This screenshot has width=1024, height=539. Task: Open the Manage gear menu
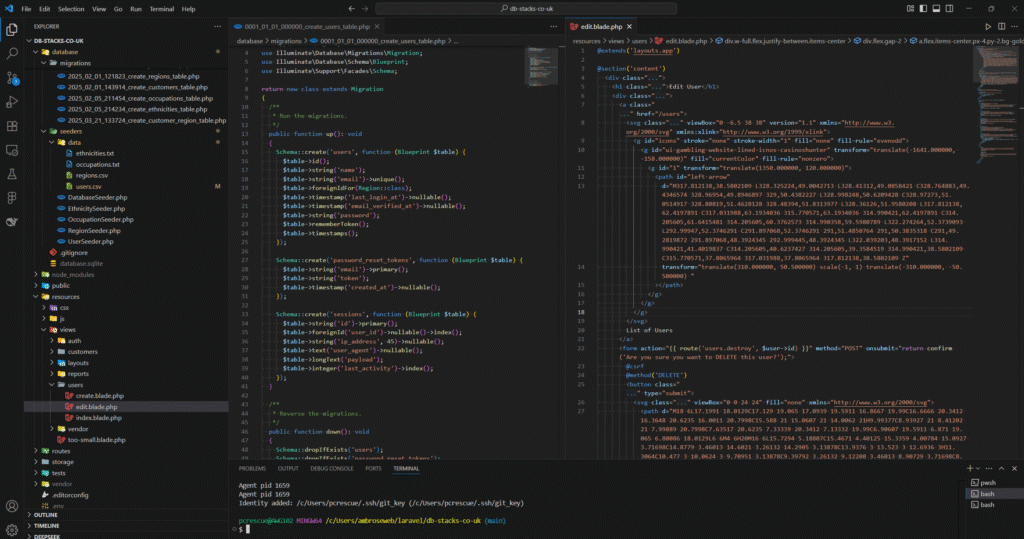tap(12, 530)
